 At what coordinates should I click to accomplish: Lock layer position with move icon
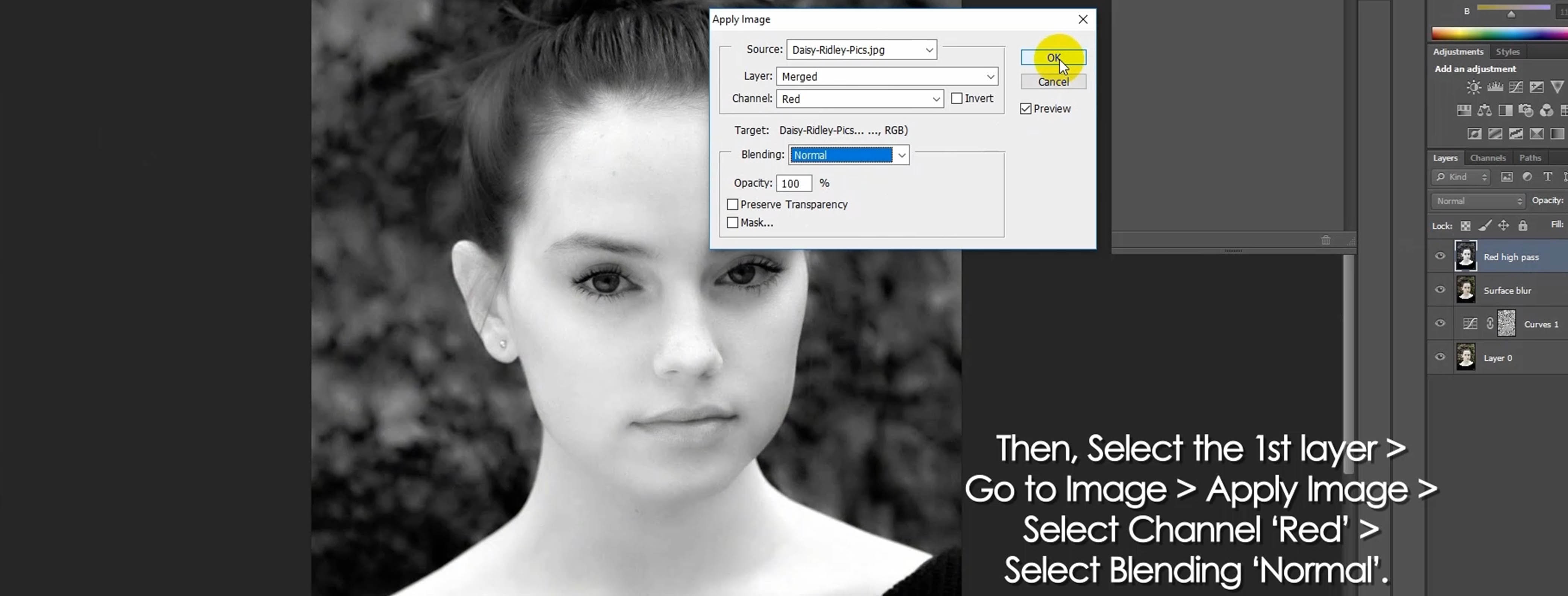click(1504, 226)
